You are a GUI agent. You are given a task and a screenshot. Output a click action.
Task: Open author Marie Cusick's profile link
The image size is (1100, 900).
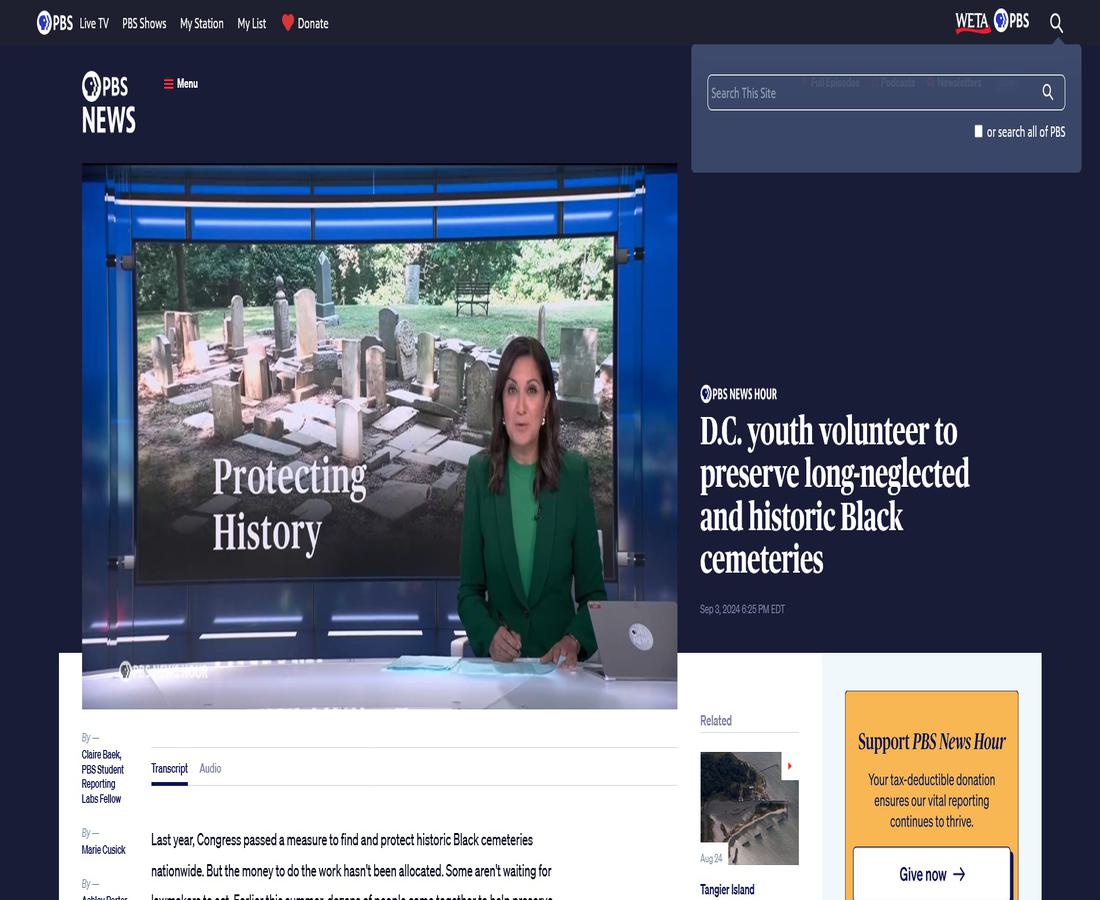103,849
